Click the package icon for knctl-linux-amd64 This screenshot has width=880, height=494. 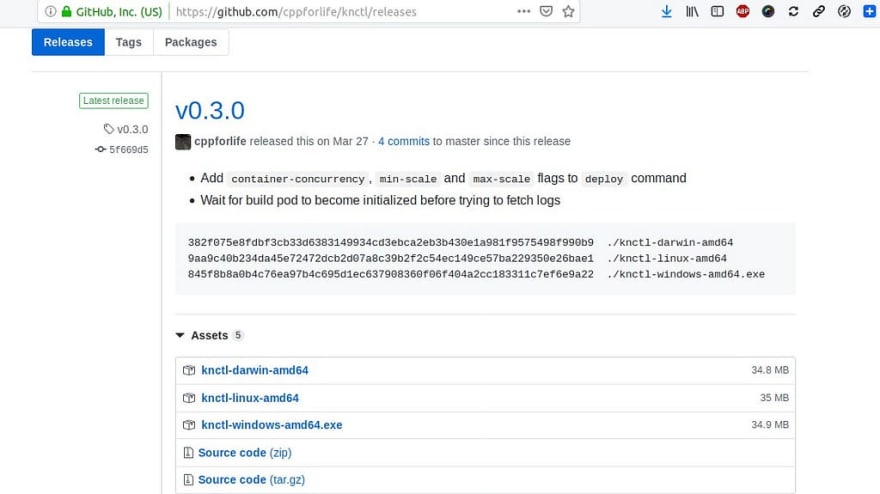pos(189,398)
